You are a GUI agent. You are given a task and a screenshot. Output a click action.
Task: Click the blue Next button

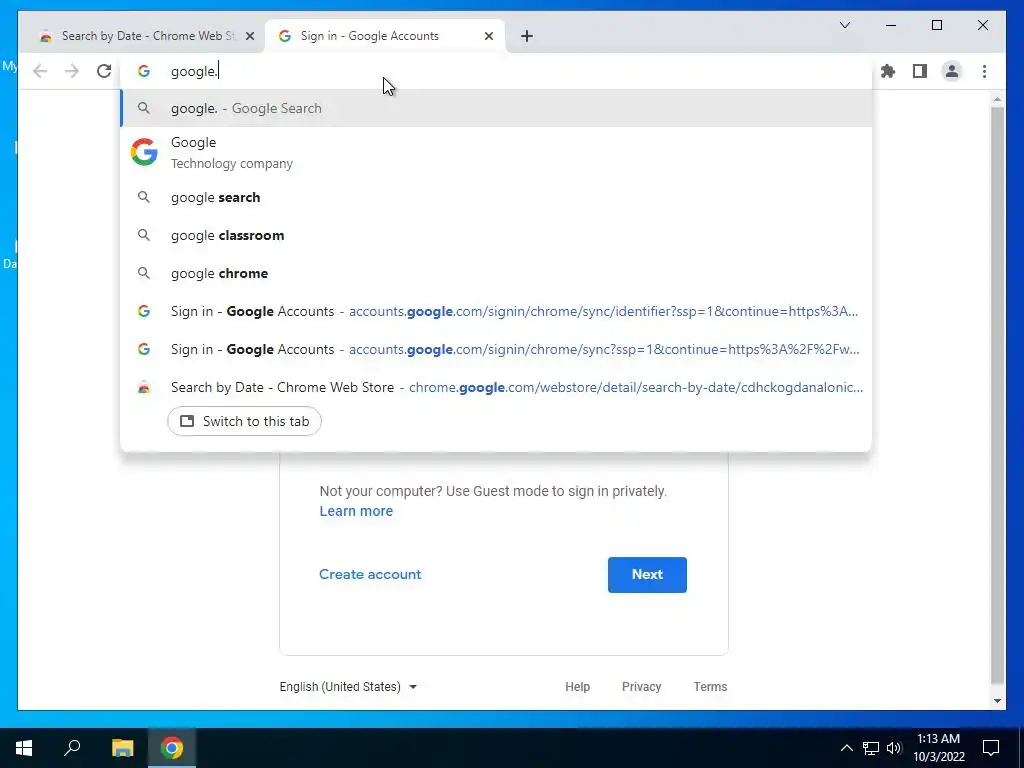pyautogui.click(x=647, y=575)
